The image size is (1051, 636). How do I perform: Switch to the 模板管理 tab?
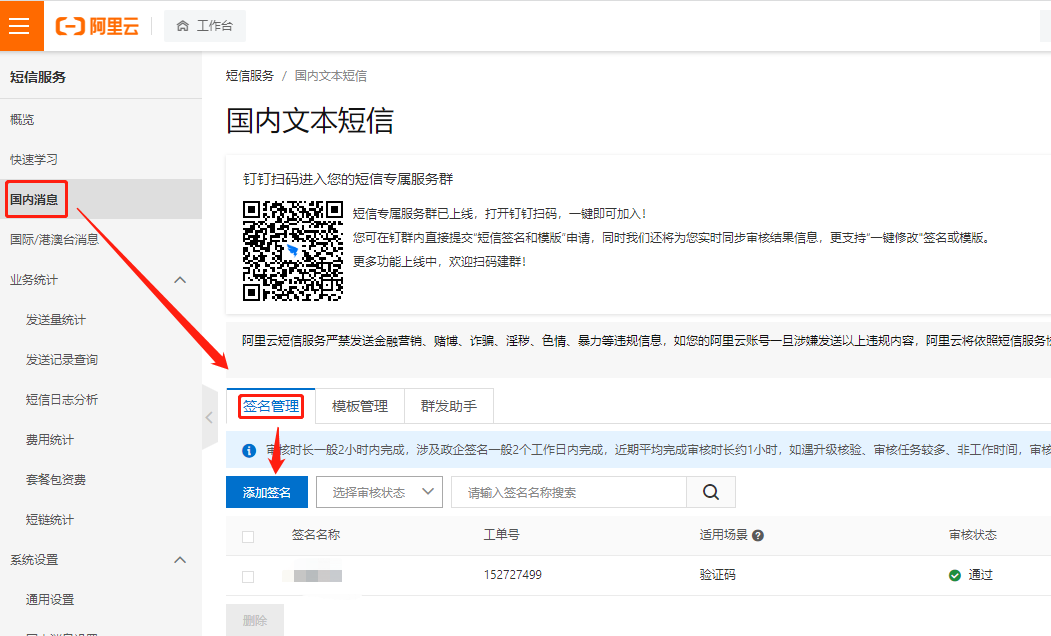(359, 407)
